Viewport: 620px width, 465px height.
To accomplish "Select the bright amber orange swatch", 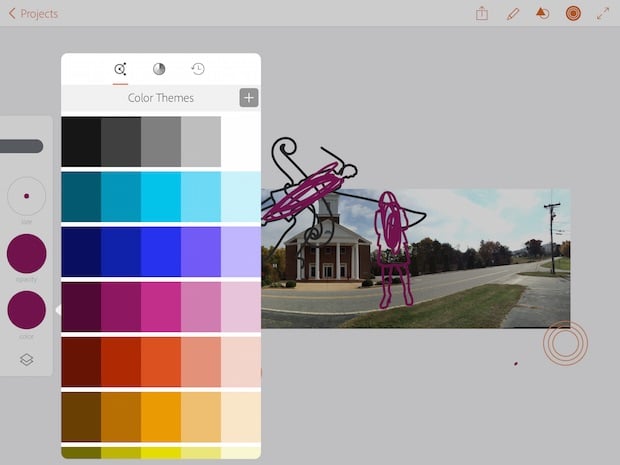I will tap(161, 417).
